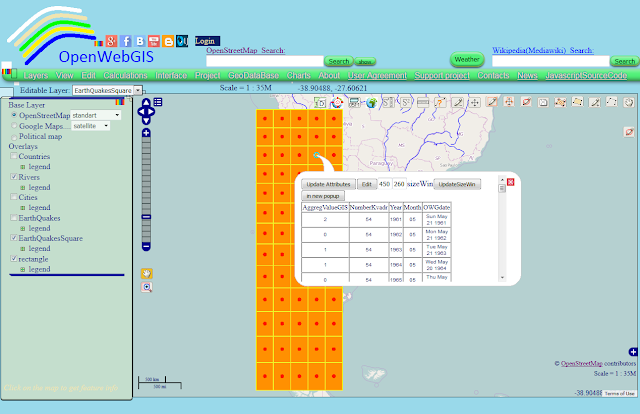Open the Facebook share icon
The image size is (640, 414).
[126, 41]
